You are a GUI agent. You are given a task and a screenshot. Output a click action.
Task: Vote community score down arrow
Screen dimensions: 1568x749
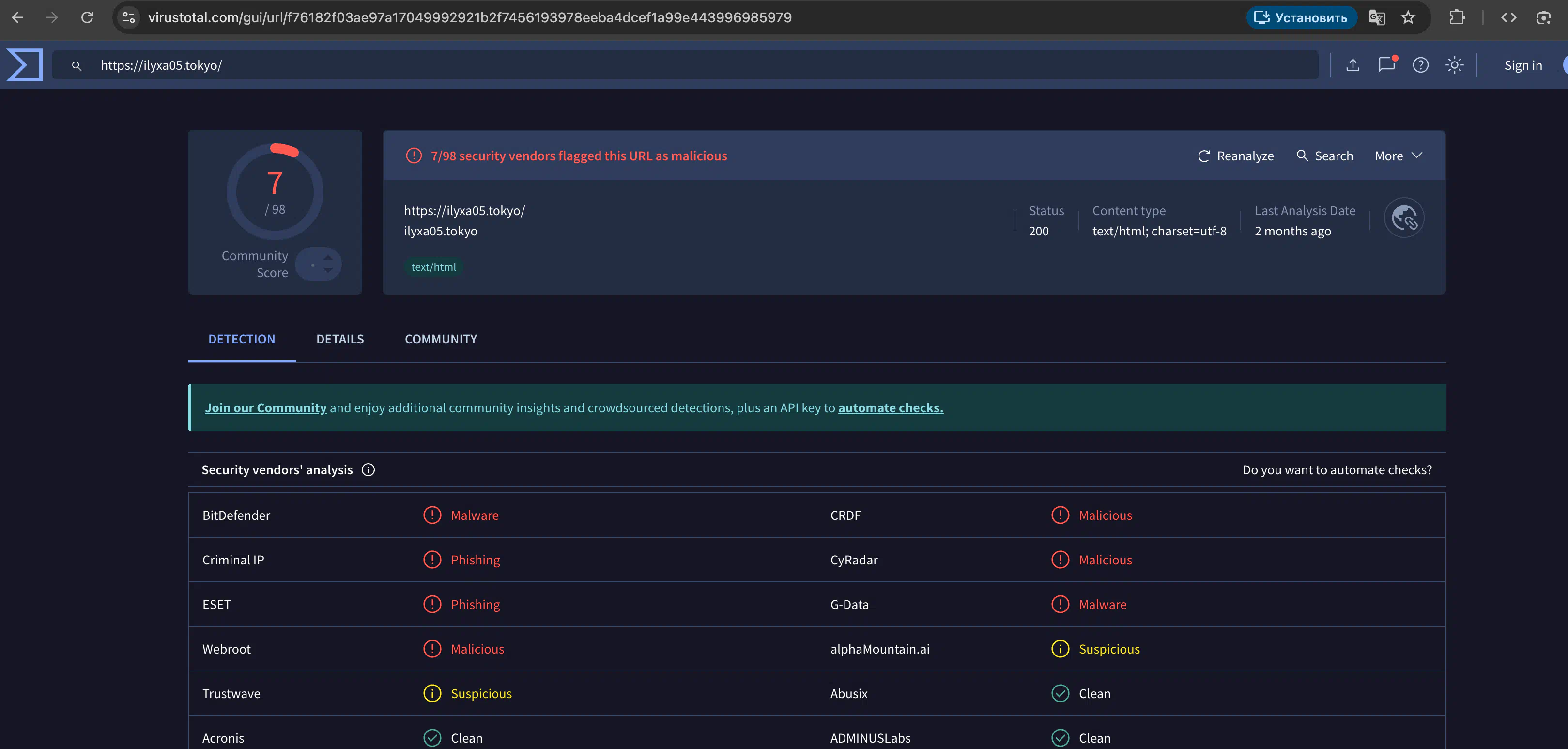tap(328, 271)
